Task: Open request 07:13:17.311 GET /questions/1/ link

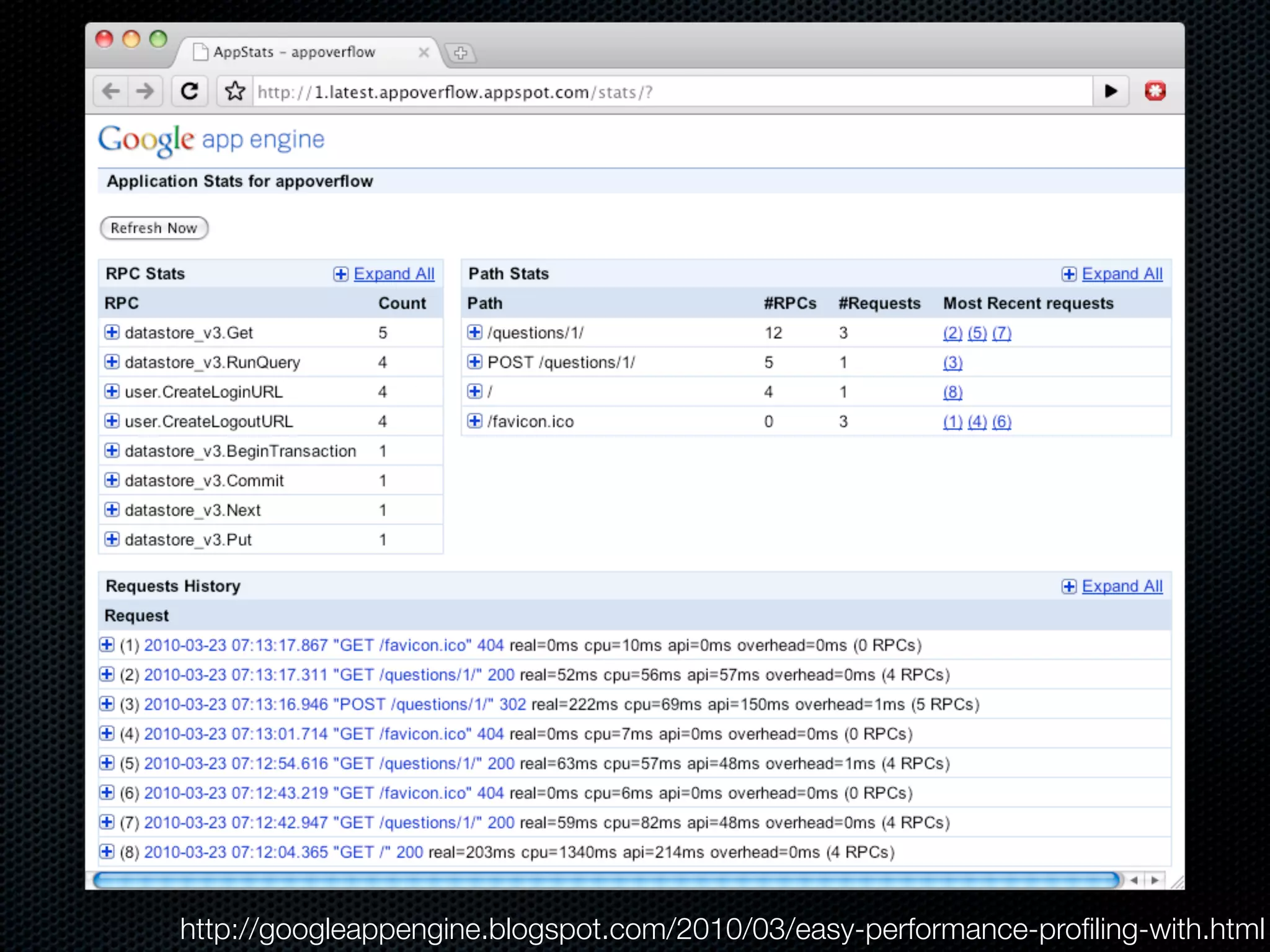Action: click(x=329, y=675)
